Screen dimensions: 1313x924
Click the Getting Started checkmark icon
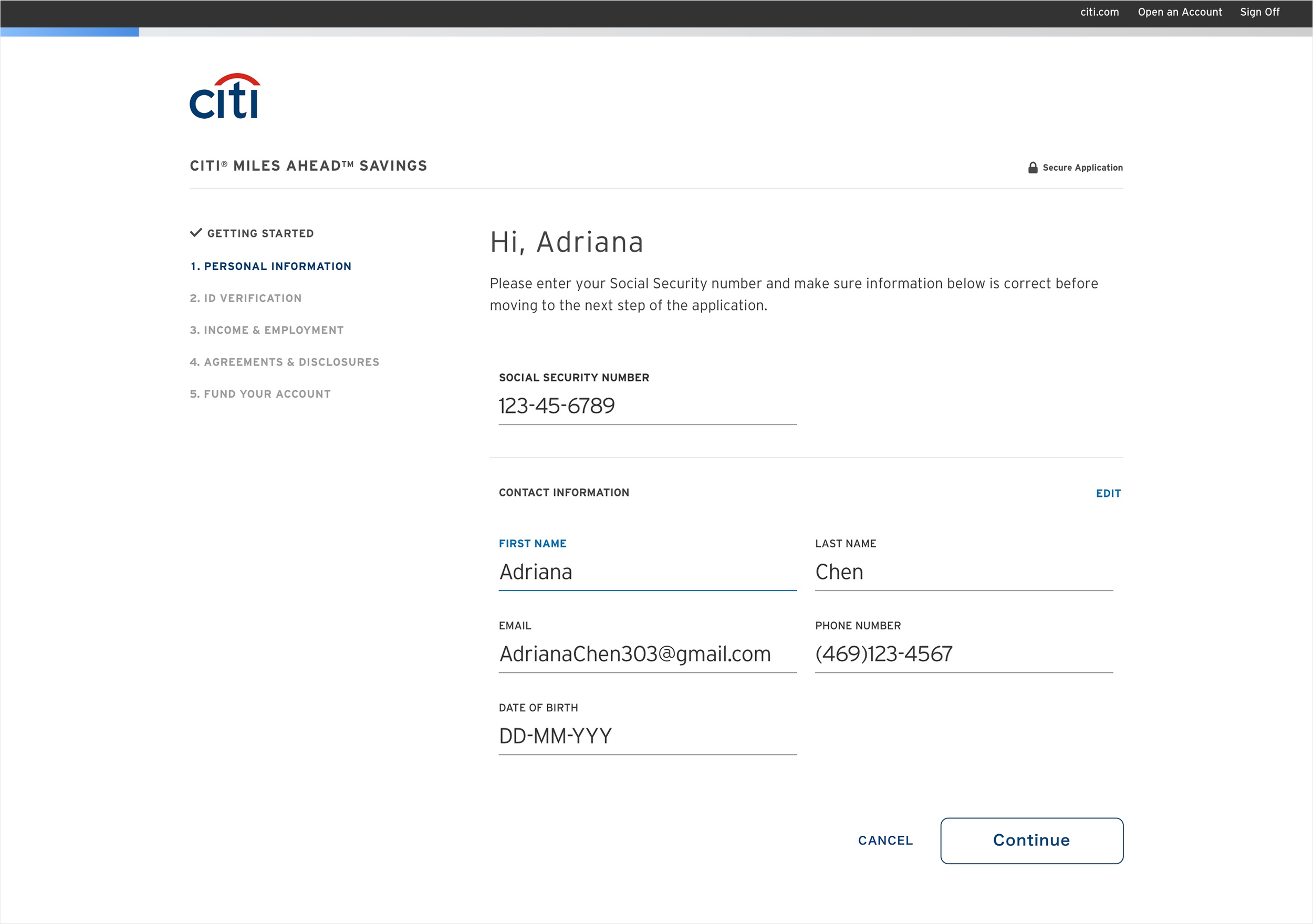pyautogui.click(x=195, y=233)
